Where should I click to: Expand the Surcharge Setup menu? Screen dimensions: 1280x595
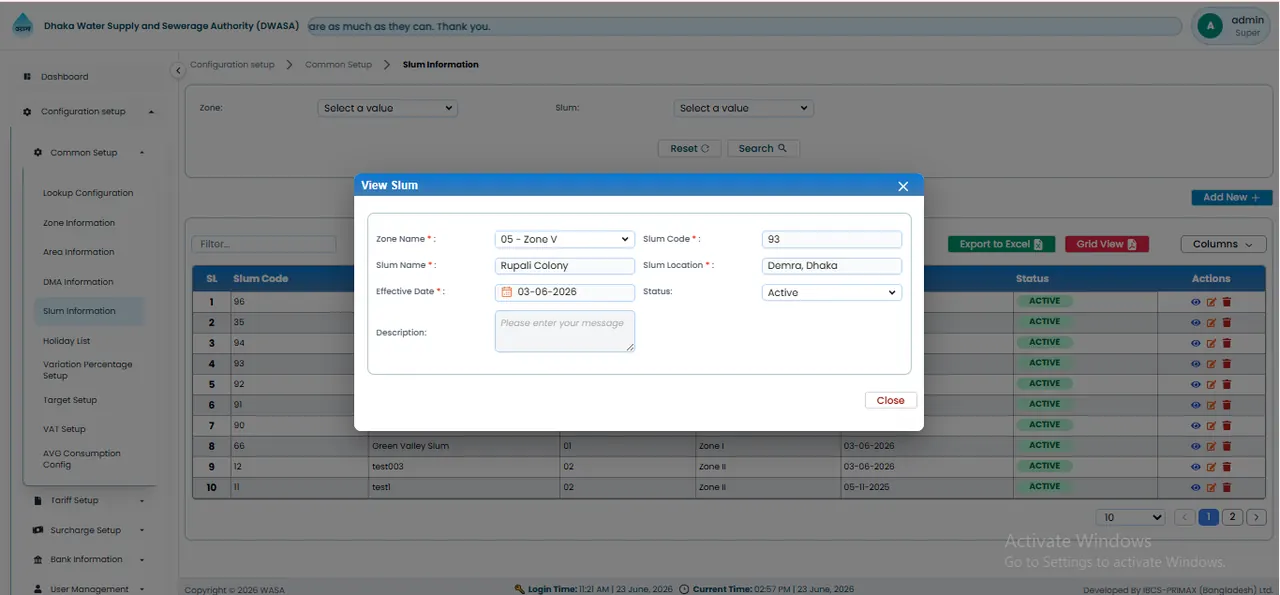click(x=89, y=530)
